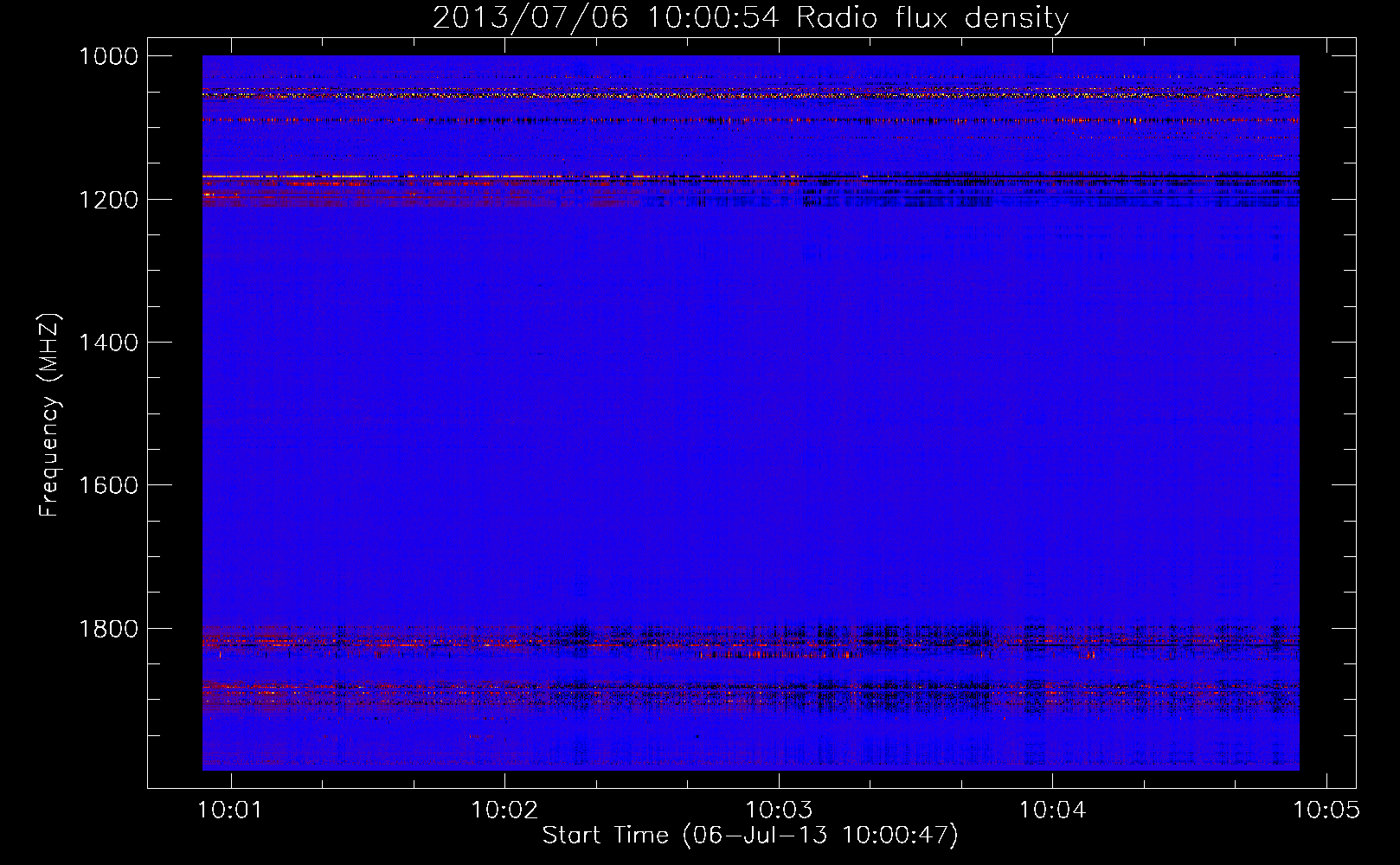Click the 1000 frequency tick label

tap(108, 56)
